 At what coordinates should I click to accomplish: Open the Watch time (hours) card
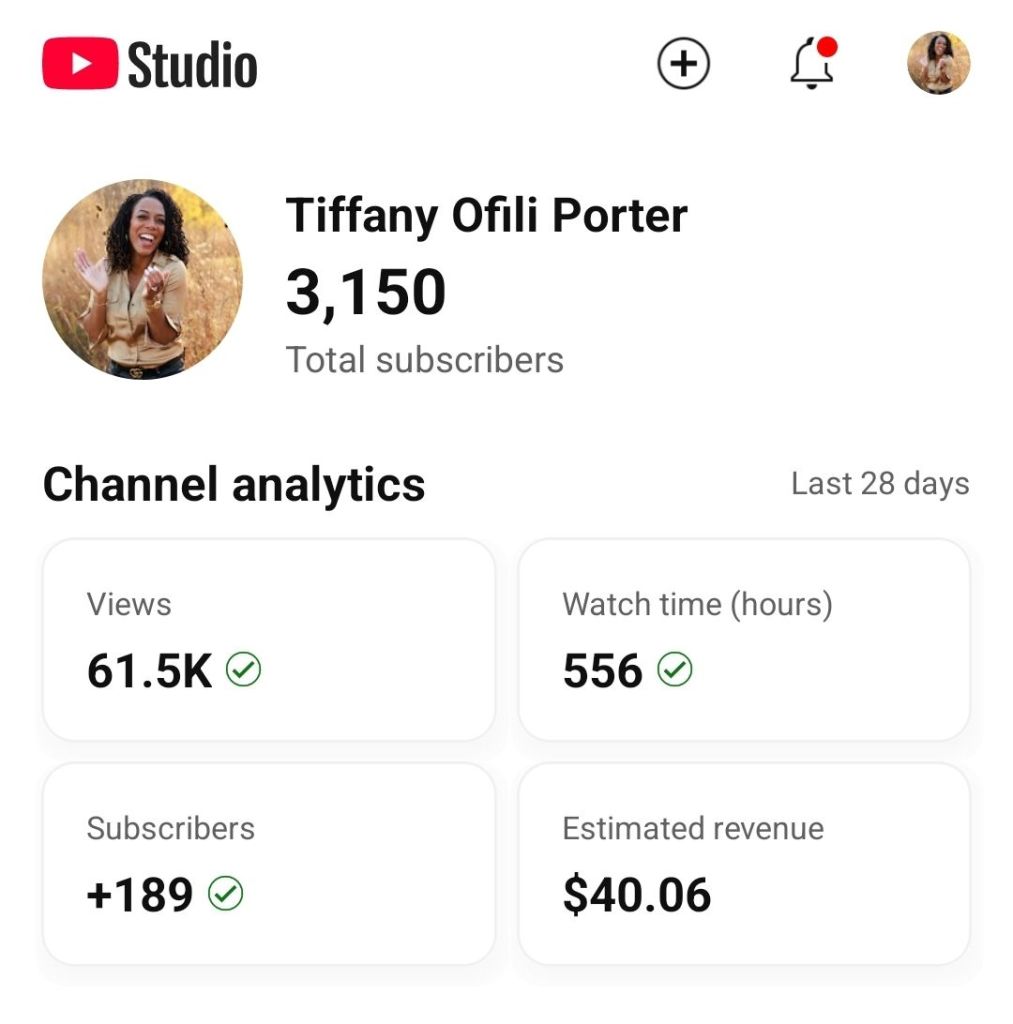(x=743, y=640)
